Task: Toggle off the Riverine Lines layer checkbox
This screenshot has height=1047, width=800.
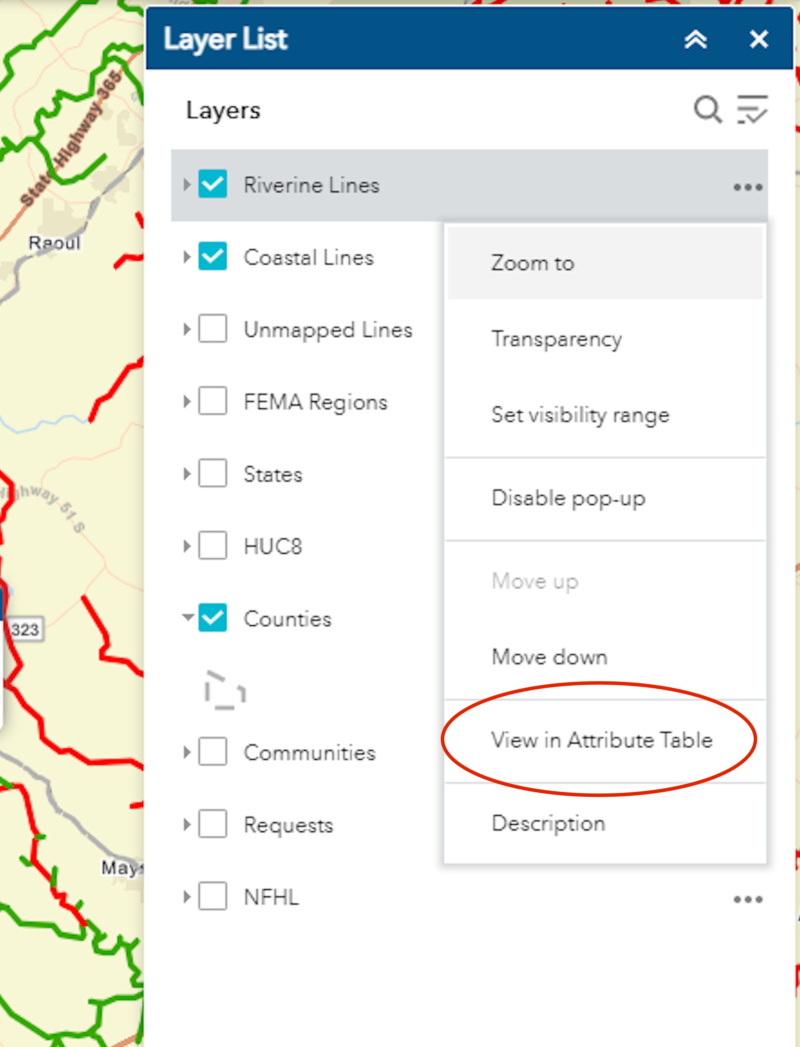Action: pyautogui.click(x=211, y=184)
